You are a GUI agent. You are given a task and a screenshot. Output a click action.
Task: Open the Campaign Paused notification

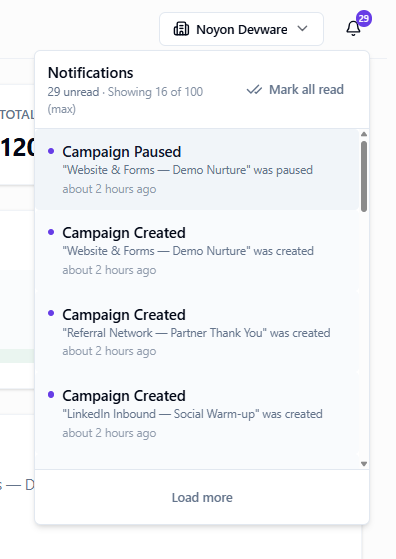click(x=197, y=169)
